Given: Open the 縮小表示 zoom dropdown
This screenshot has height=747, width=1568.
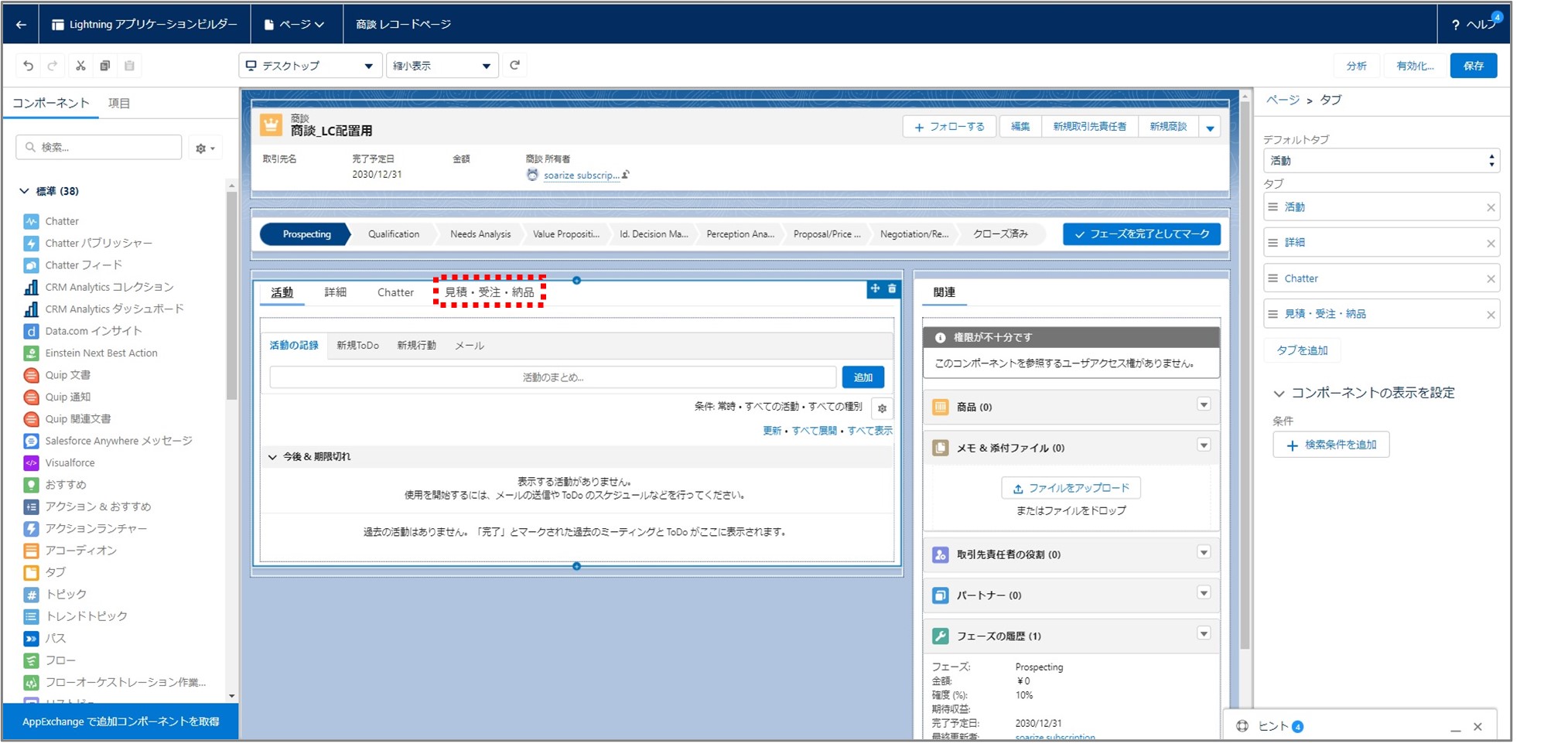Looking at the screenshot, I should (x=442, y=66).
